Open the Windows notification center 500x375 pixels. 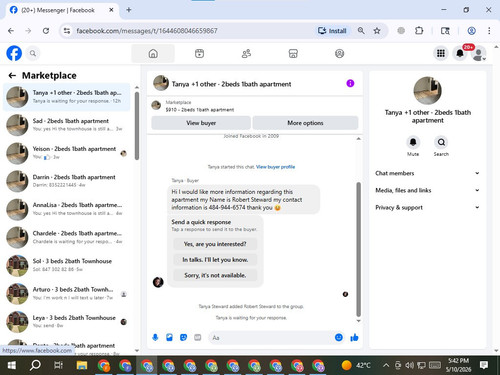[x=484, y=365]
